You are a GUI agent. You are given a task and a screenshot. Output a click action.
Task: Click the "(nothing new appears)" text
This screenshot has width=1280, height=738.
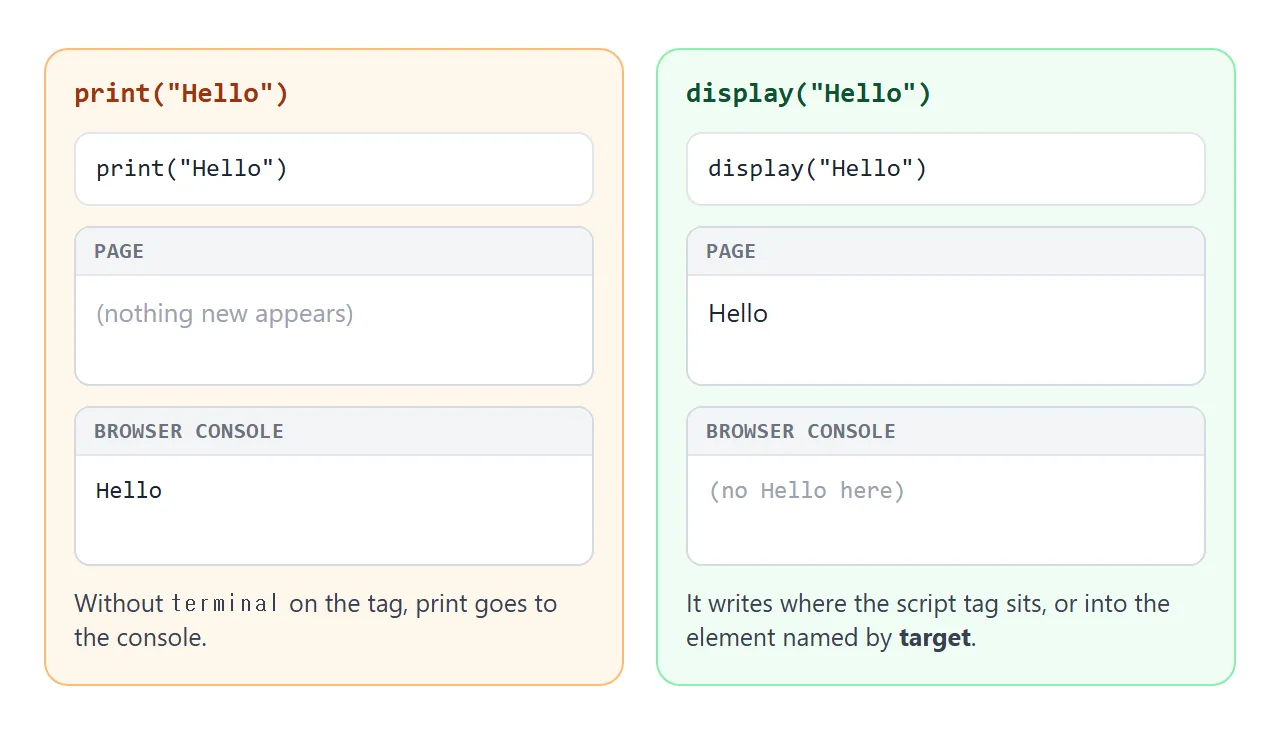pos(225,314)
